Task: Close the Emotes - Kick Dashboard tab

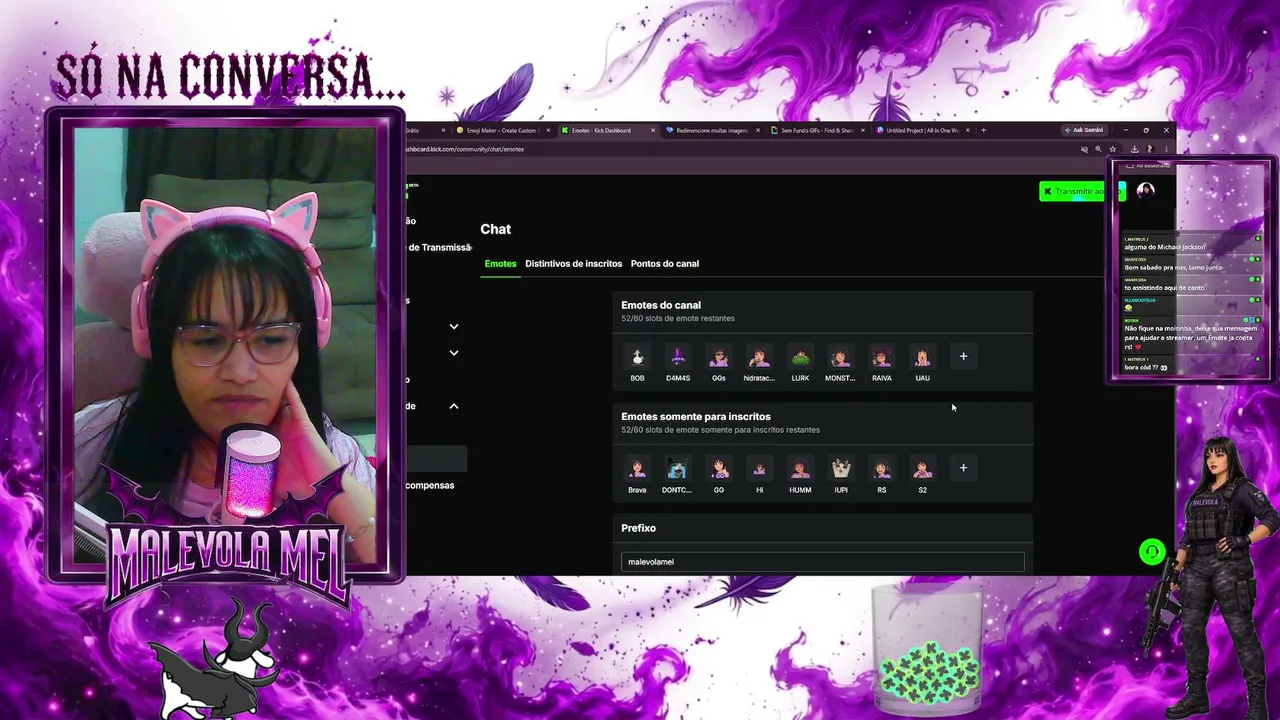Action: (653, 130)
